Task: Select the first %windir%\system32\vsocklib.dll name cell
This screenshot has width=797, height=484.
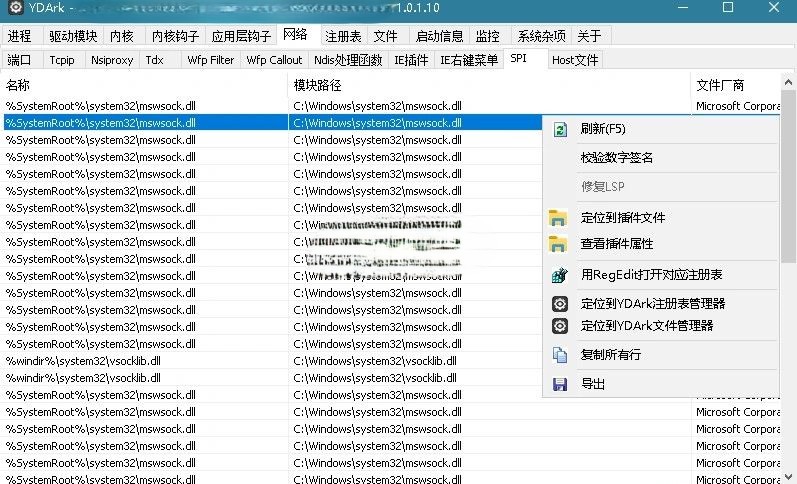Action: click(x=83, y=361)
